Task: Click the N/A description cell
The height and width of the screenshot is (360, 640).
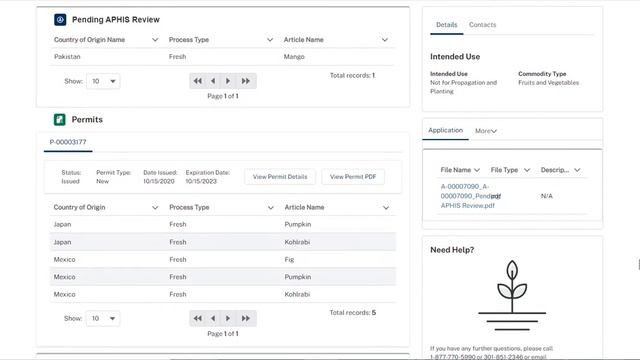Action: pos(547,196)
